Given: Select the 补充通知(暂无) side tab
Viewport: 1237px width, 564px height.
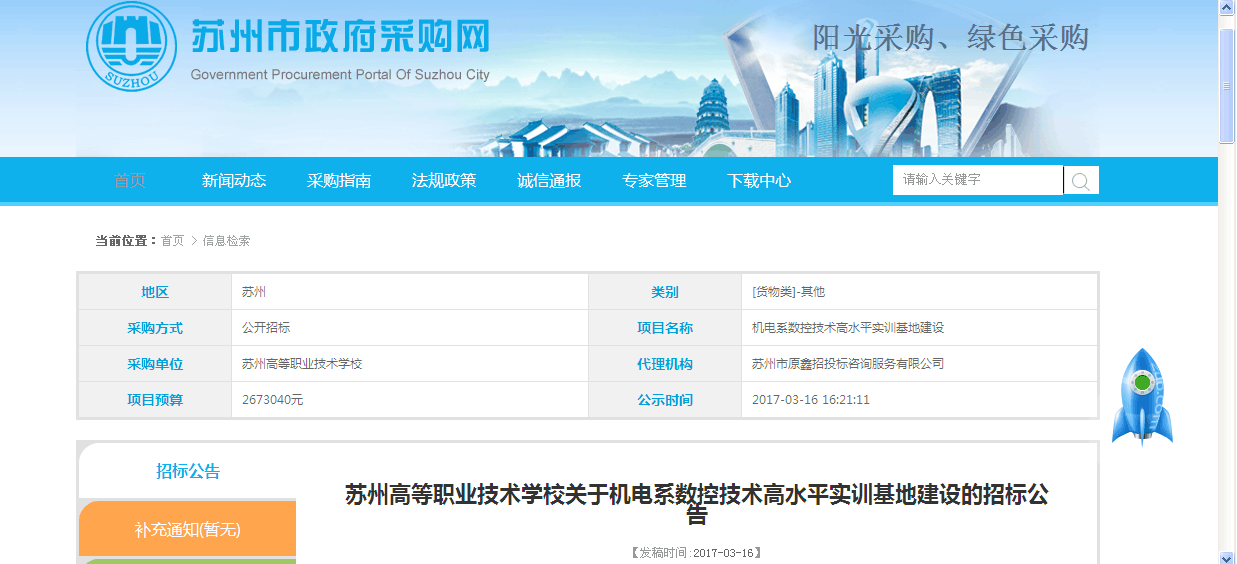Looking at the screenshot, I should [x=188, y=529].
